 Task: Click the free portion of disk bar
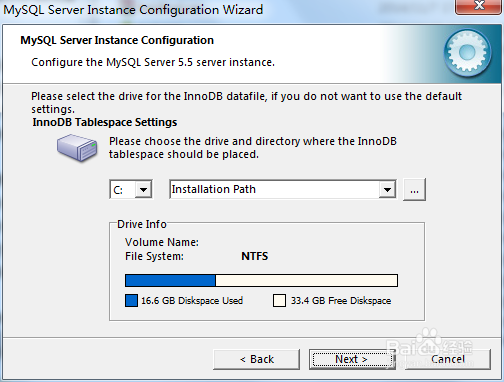click(306, 281)
